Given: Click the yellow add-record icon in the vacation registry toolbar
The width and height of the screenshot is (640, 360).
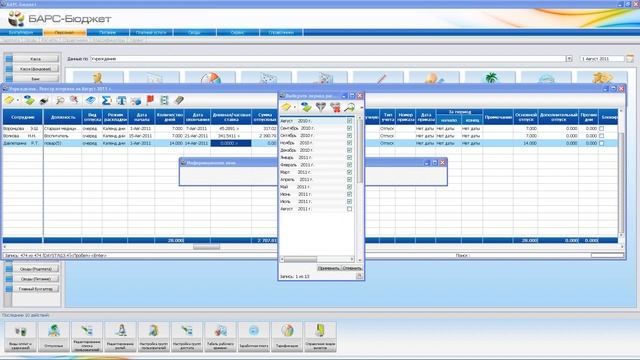Looking at the screenshot, I should [x=9, y=100].
